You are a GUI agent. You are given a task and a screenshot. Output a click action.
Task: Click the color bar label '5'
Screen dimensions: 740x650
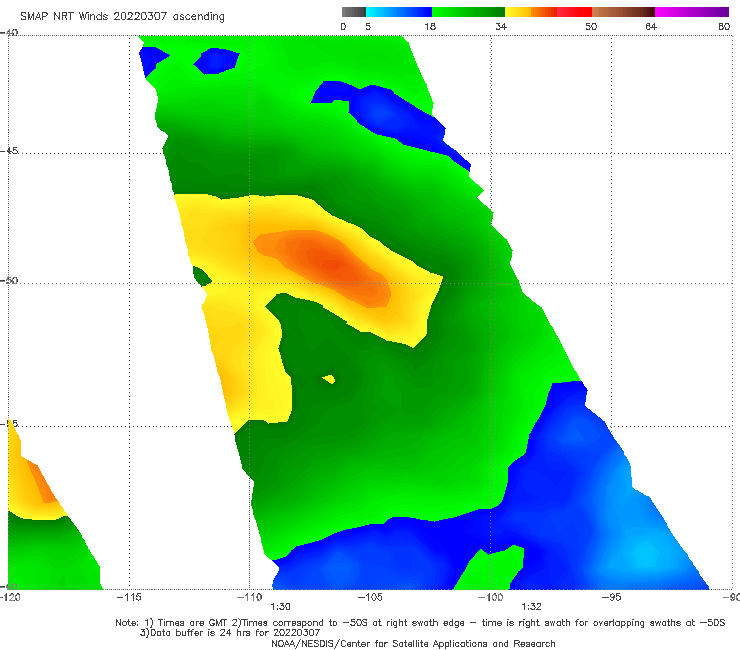pos(368,26)
